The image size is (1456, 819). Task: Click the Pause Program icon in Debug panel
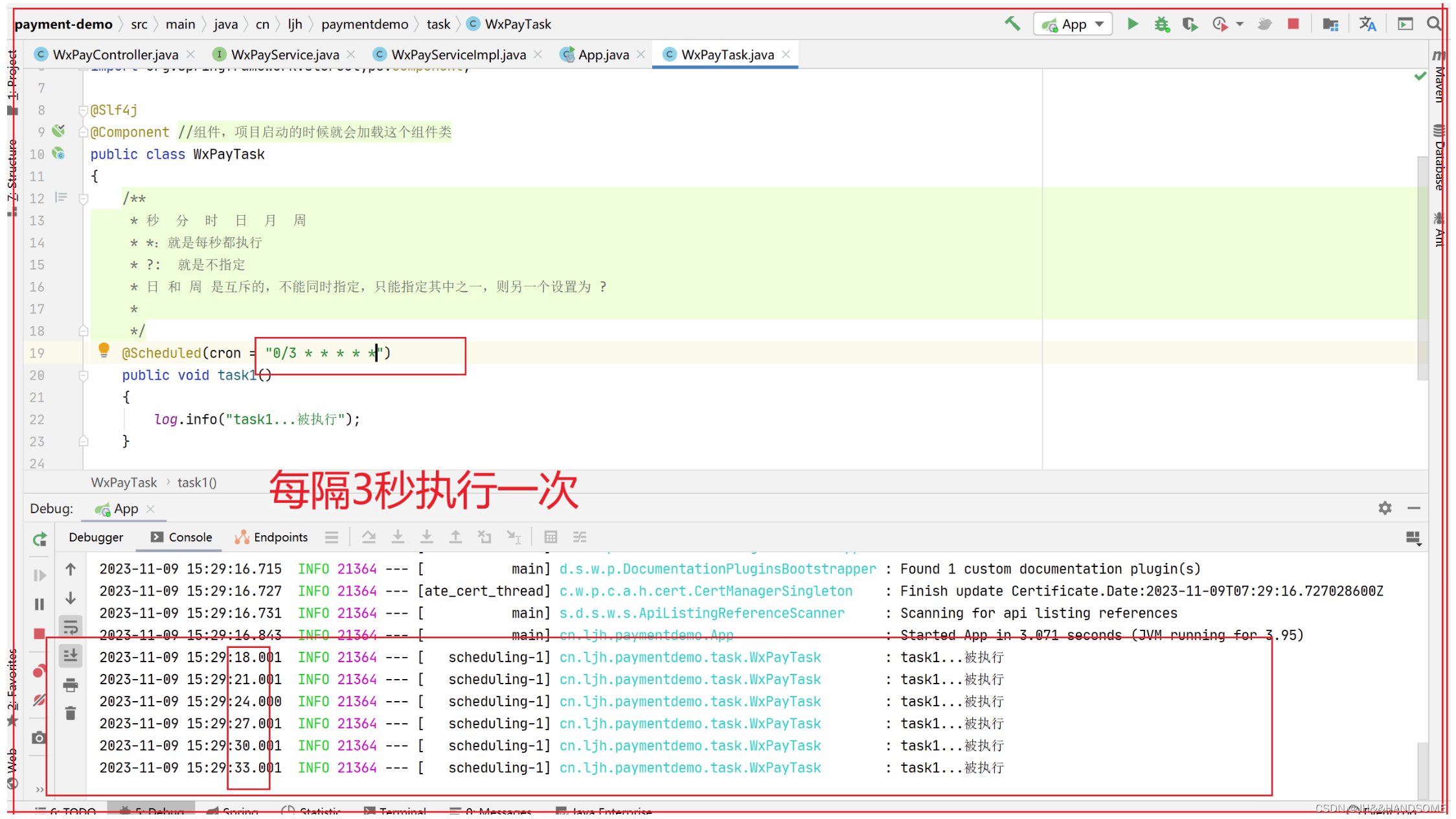[x=40, y=604]
